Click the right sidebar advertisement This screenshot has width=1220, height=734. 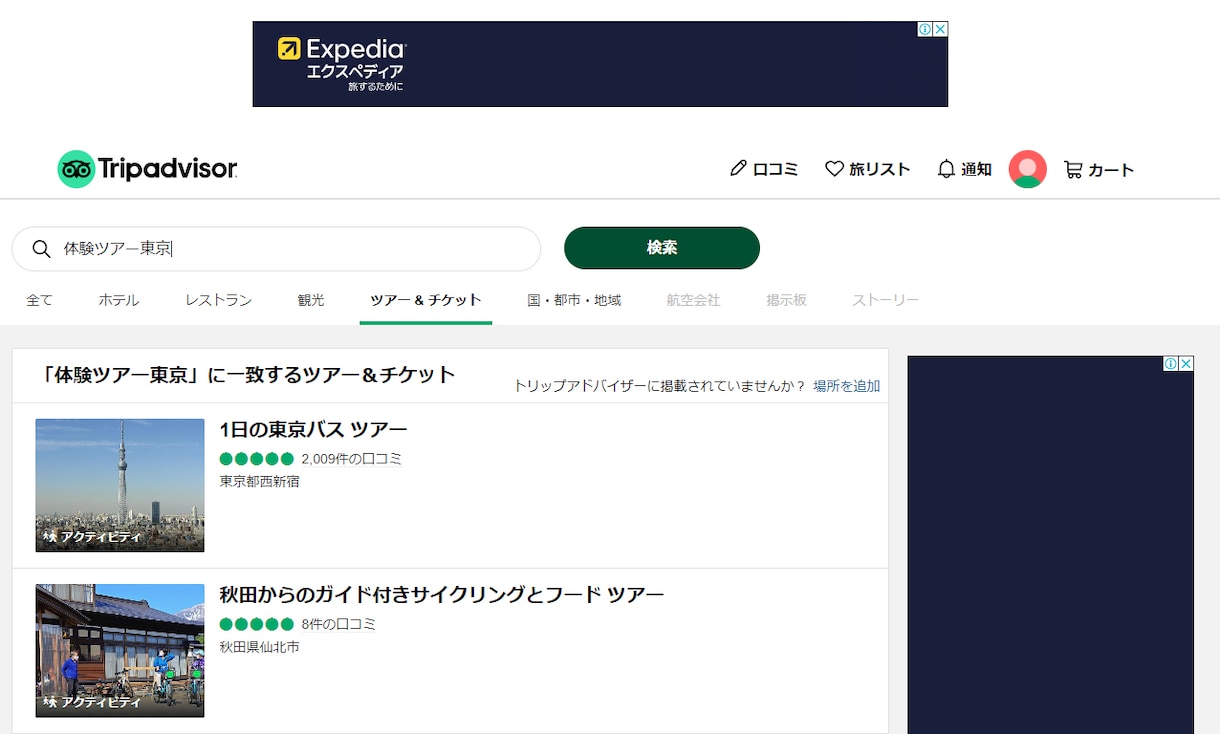click(x=1050, y=545)
